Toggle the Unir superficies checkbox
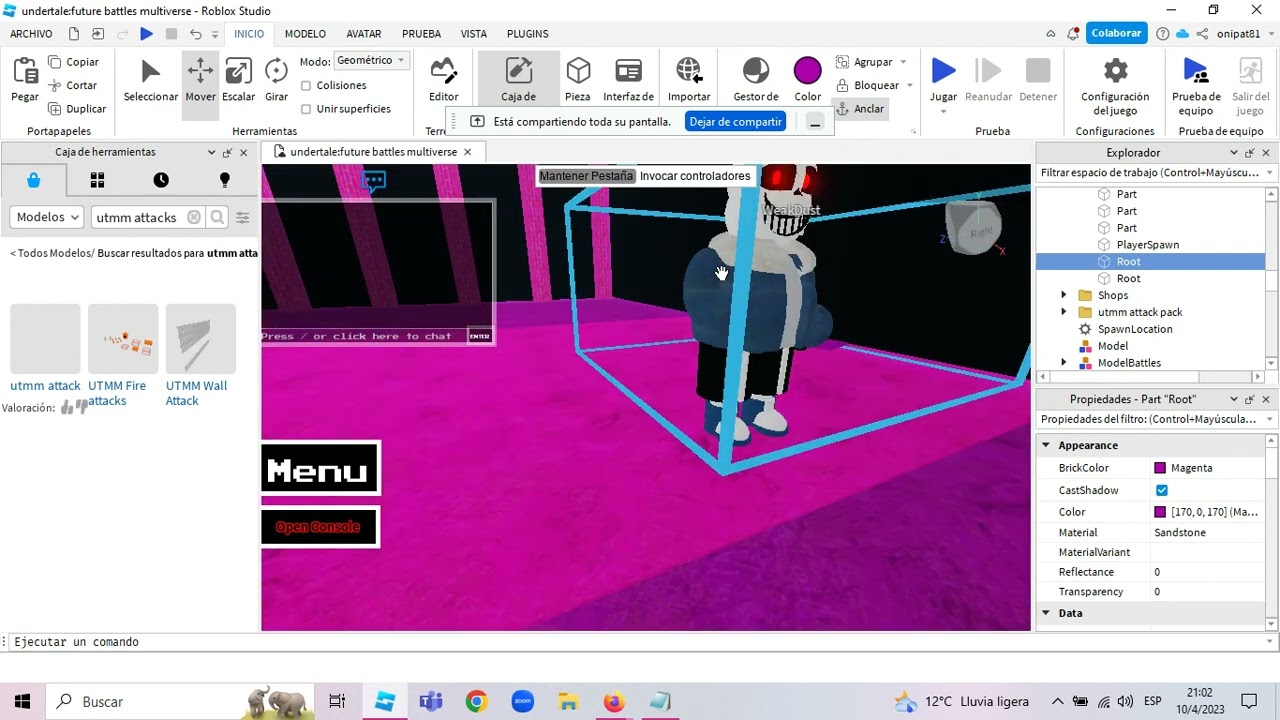The image size is (1280, 720). (306, 109)
